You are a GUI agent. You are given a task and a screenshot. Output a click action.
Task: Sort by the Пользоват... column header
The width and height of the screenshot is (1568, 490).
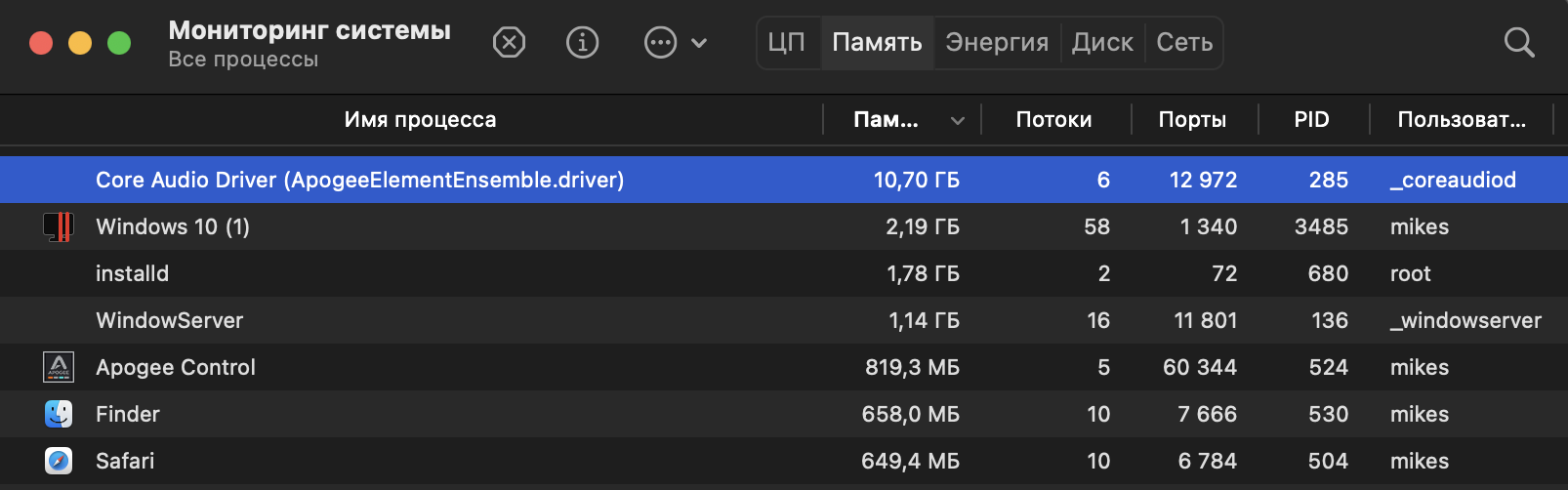pos(1462,120)
